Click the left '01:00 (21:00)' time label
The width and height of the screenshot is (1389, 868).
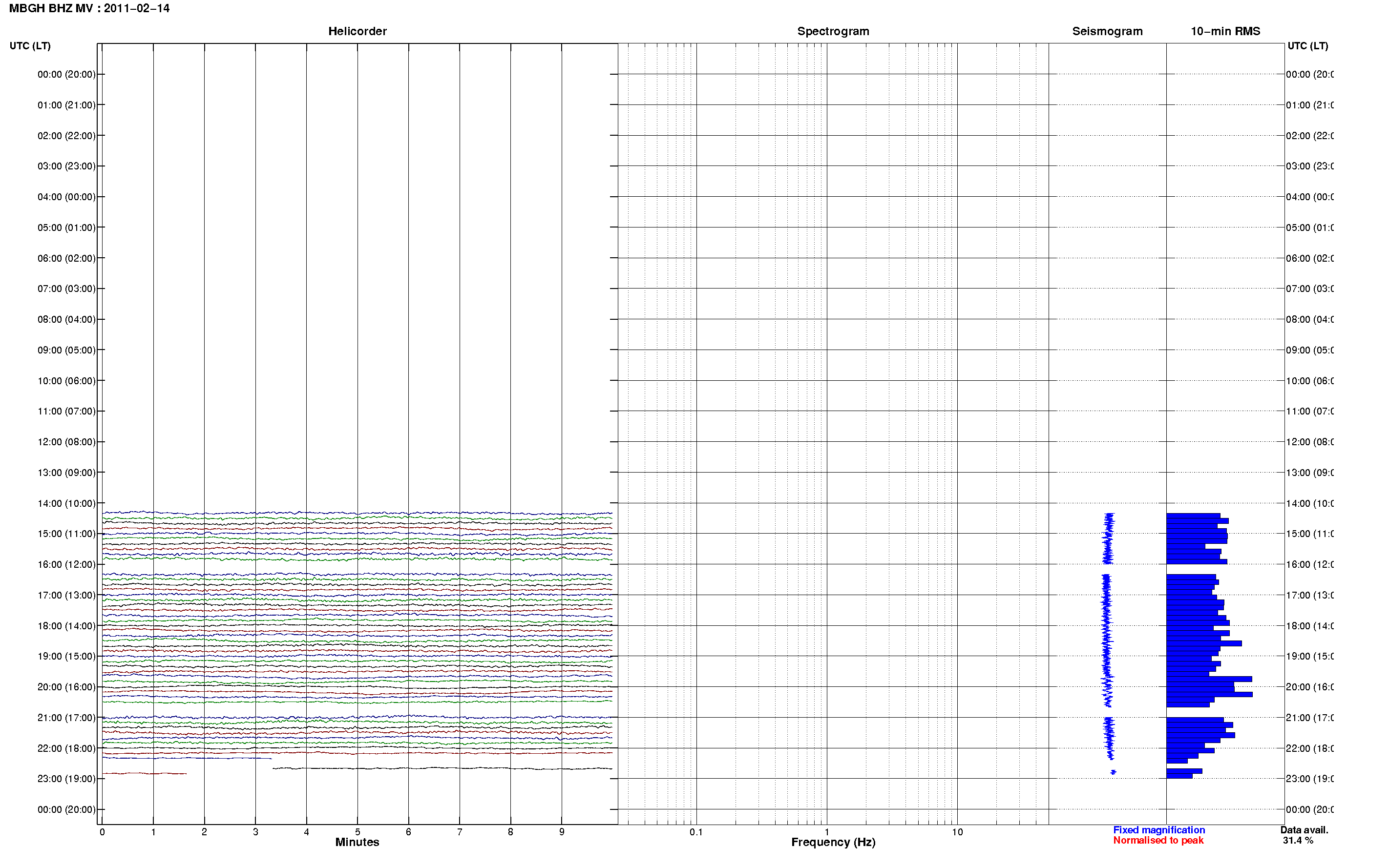coord(66,105)
